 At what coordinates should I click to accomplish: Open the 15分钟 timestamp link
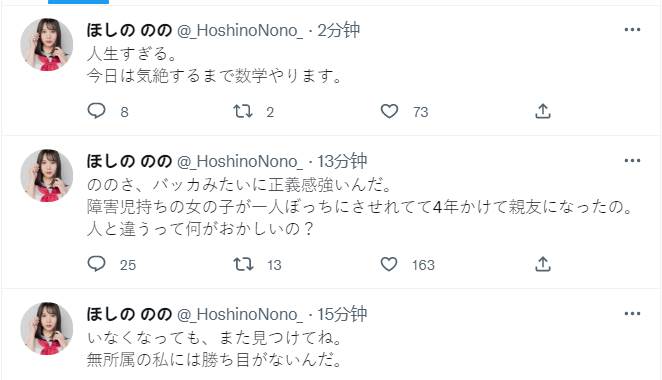tap(342, 314)
